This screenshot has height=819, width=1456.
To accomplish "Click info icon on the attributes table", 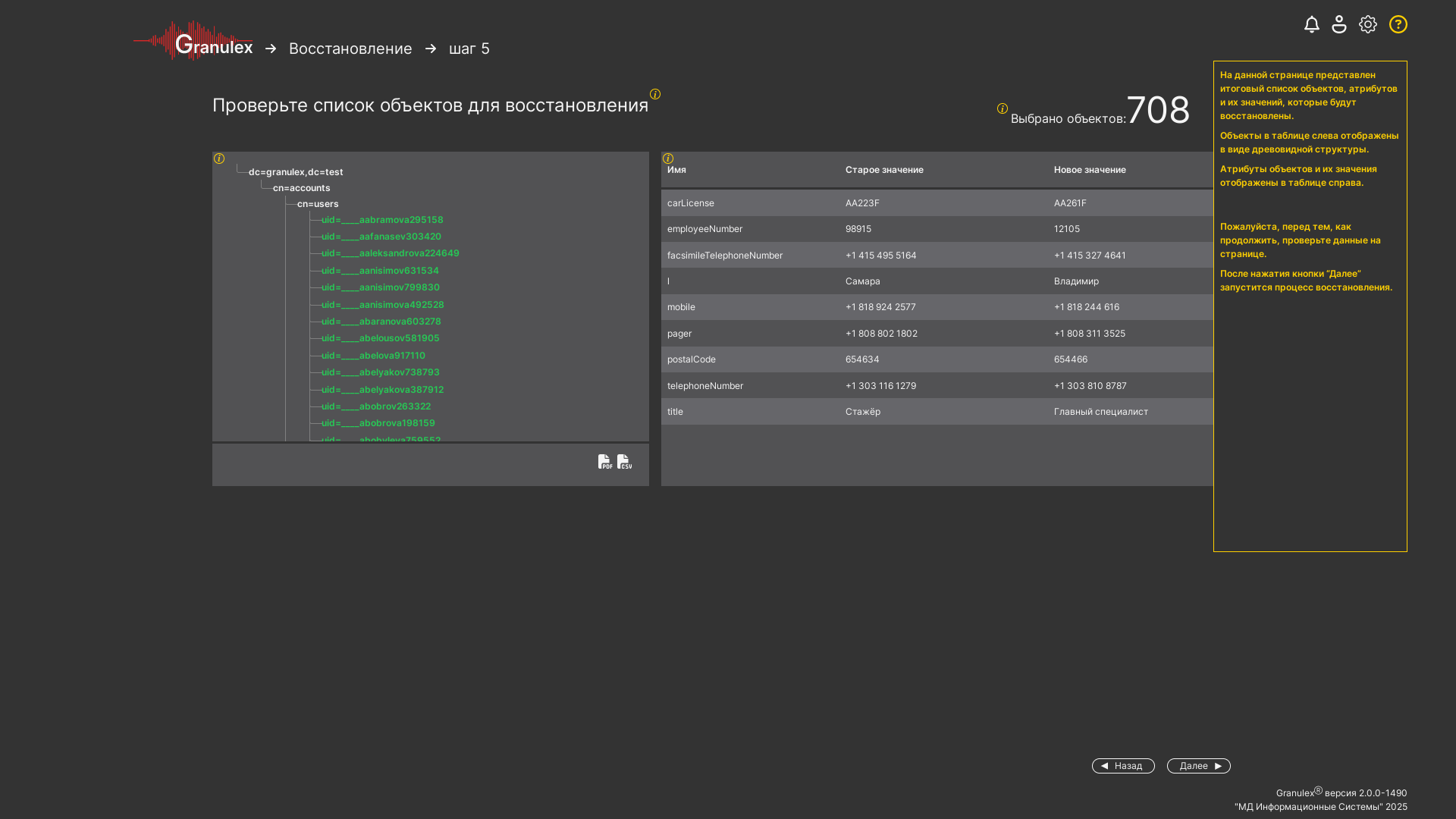I will (x=668, y=158).
